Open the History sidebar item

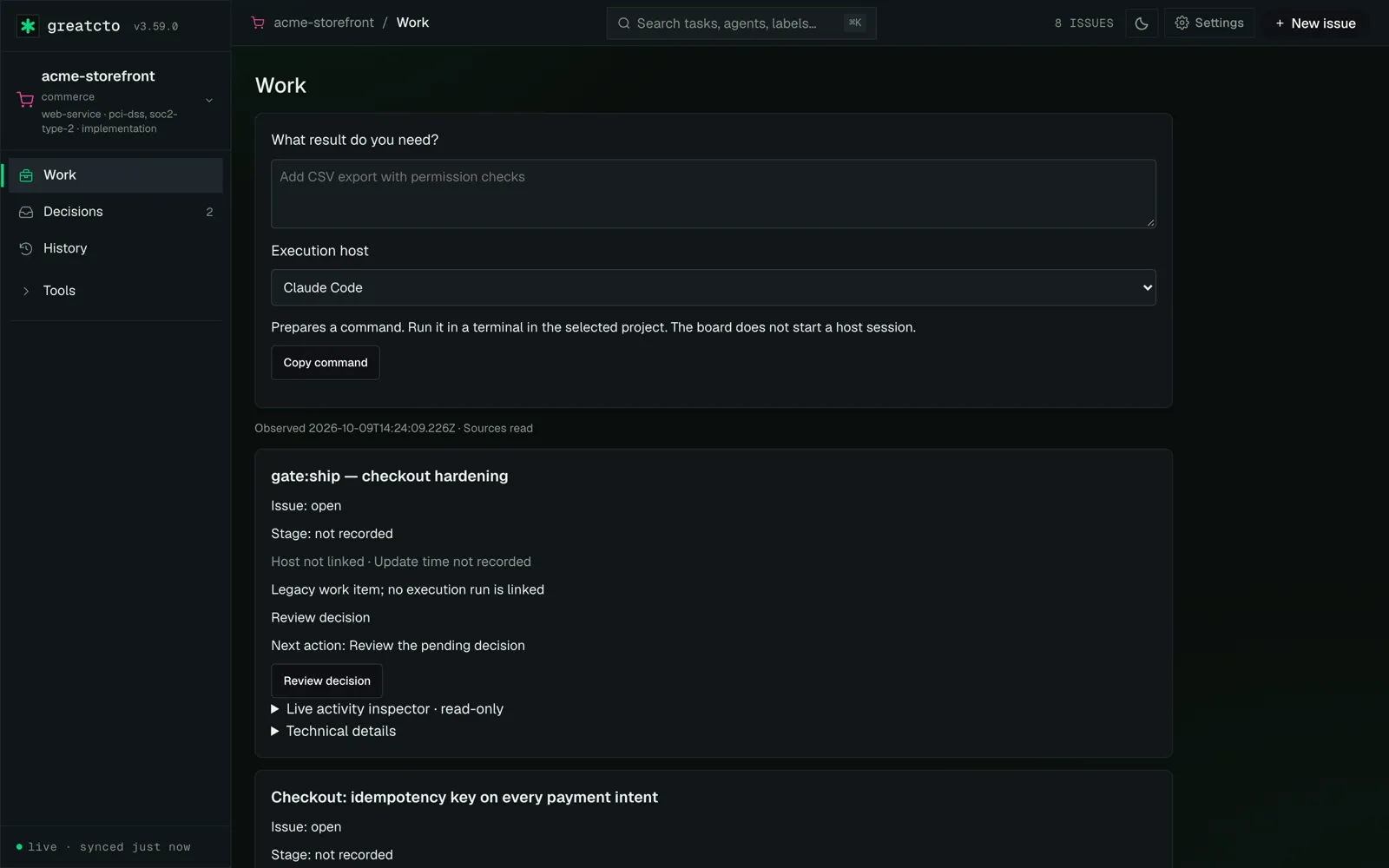click(115, 248)
